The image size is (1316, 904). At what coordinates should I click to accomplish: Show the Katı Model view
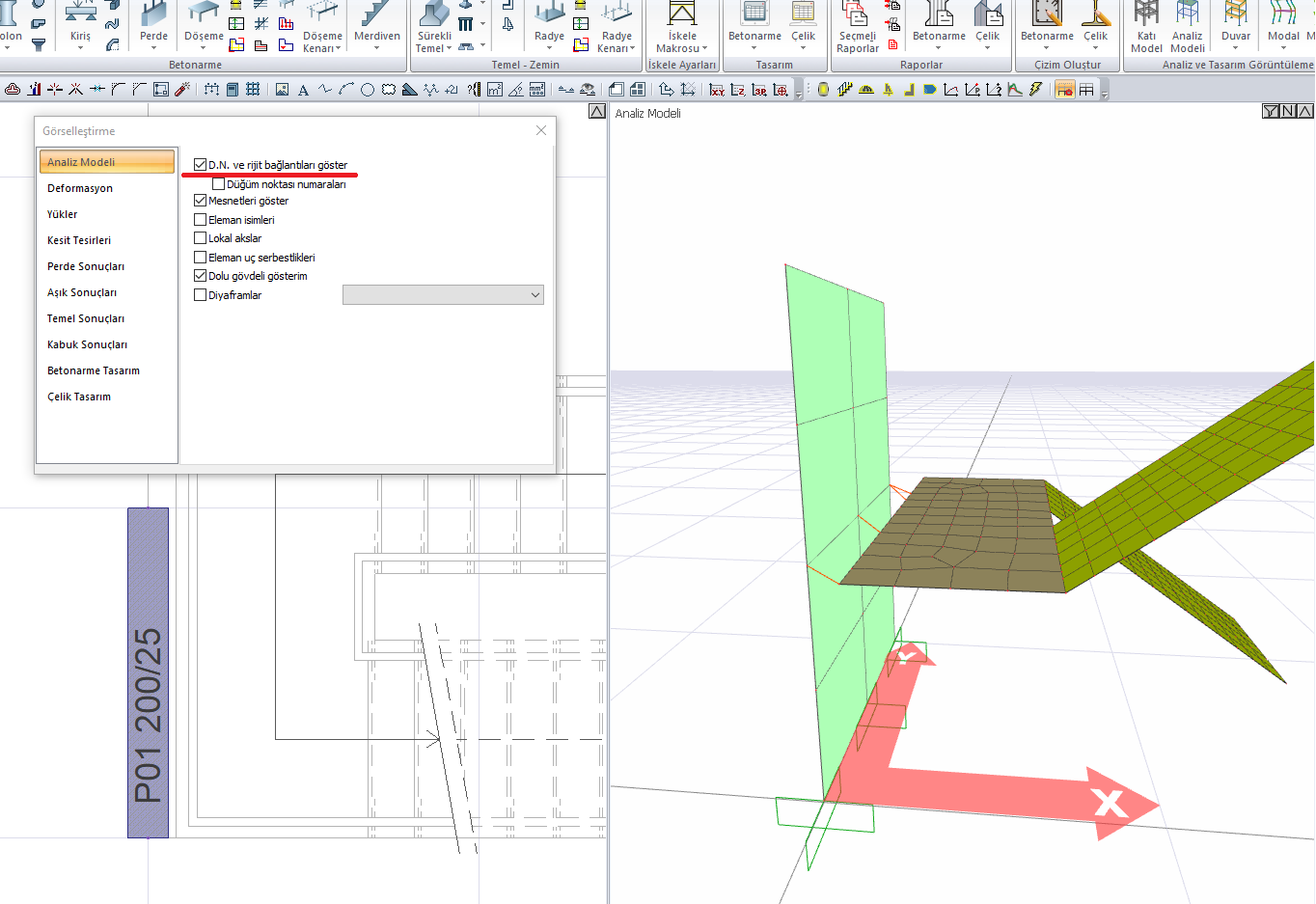[x=1146, y=27]
